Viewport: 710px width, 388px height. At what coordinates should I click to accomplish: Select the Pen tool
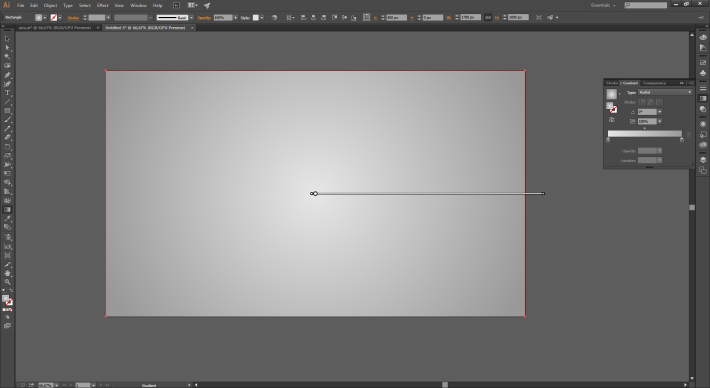[7, 75]
